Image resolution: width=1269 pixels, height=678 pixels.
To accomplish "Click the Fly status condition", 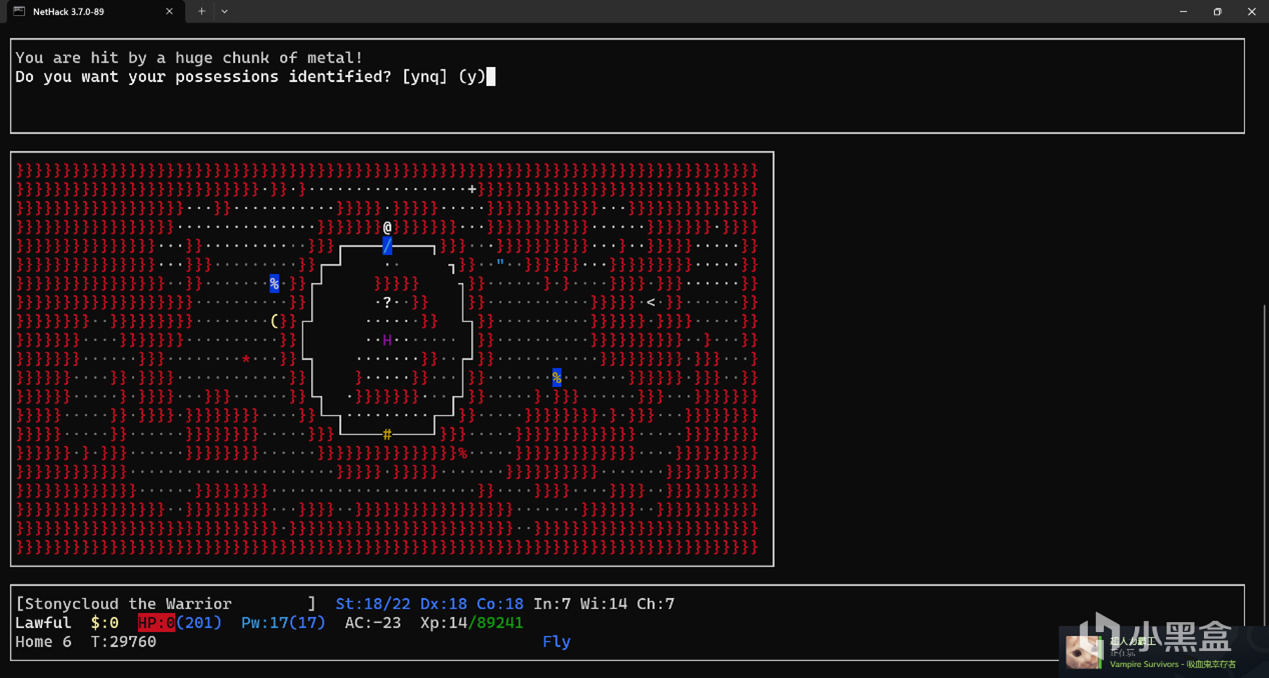I will (x=557, y=642).
